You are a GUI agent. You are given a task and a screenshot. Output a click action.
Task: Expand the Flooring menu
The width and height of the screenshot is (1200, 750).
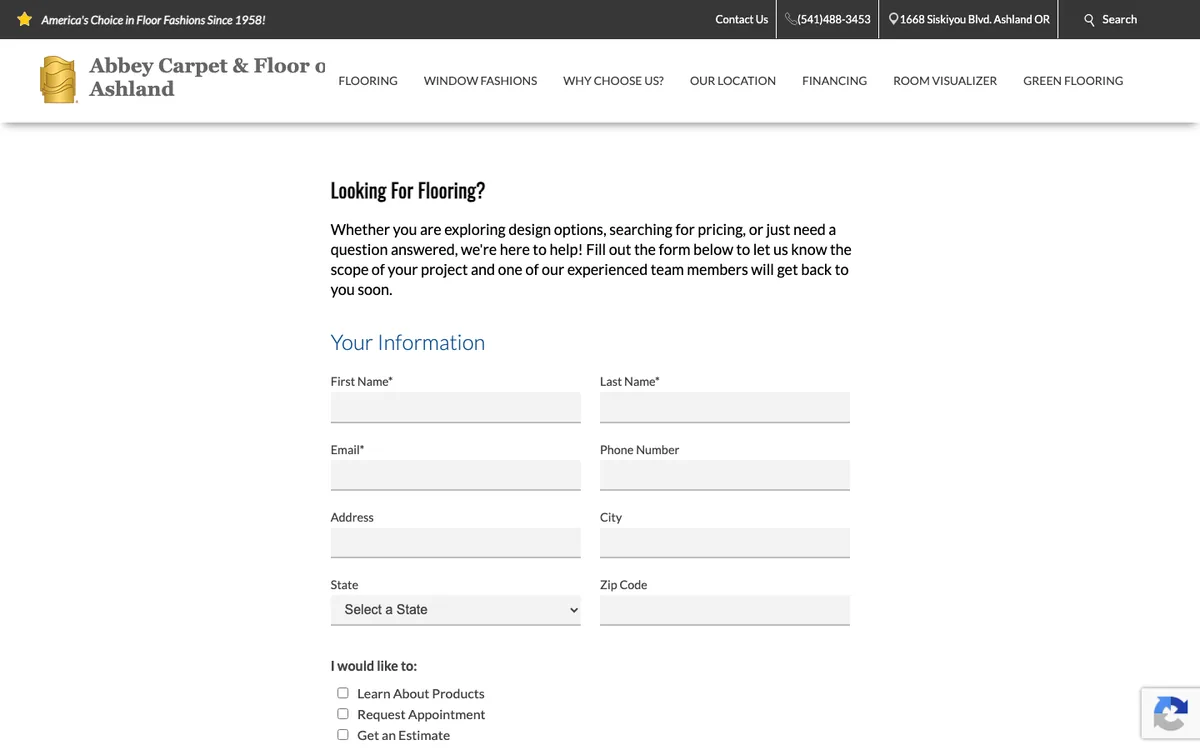click(368, 81)
